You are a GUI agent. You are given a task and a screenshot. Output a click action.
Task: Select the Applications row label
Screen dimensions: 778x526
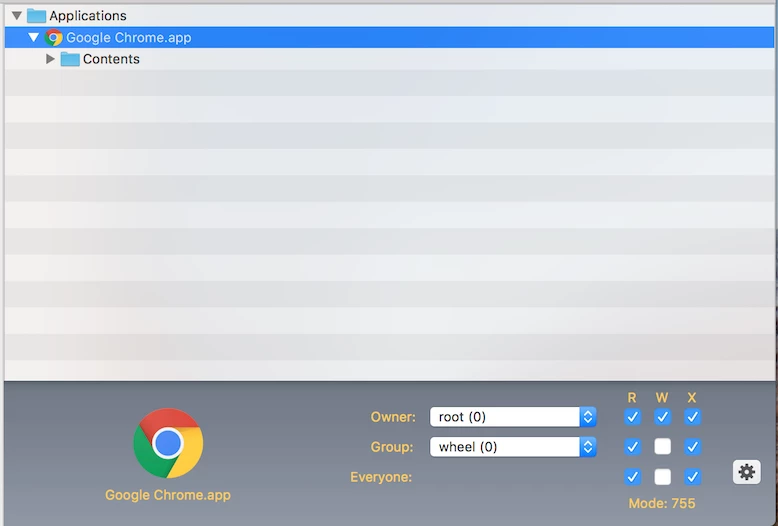tap(88, 16)
